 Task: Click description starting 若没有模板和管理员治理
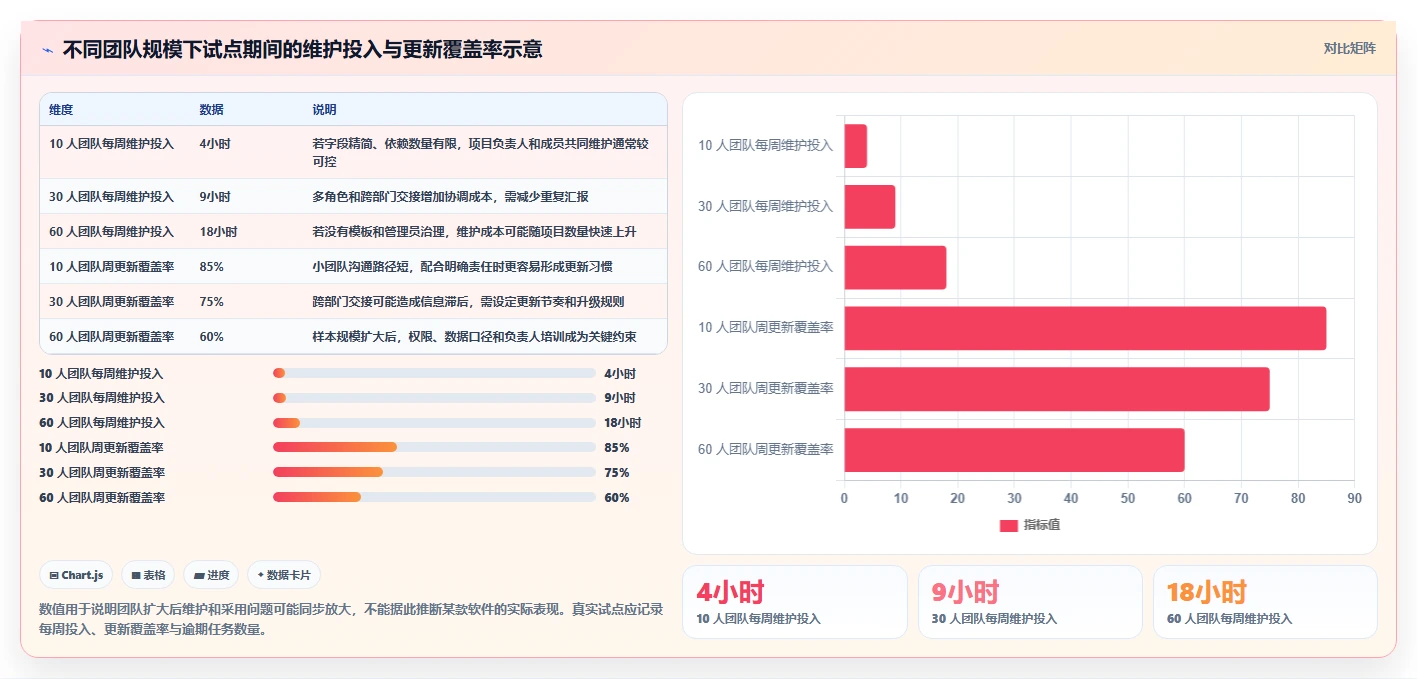pyautogui.click(x=474, y=232)
